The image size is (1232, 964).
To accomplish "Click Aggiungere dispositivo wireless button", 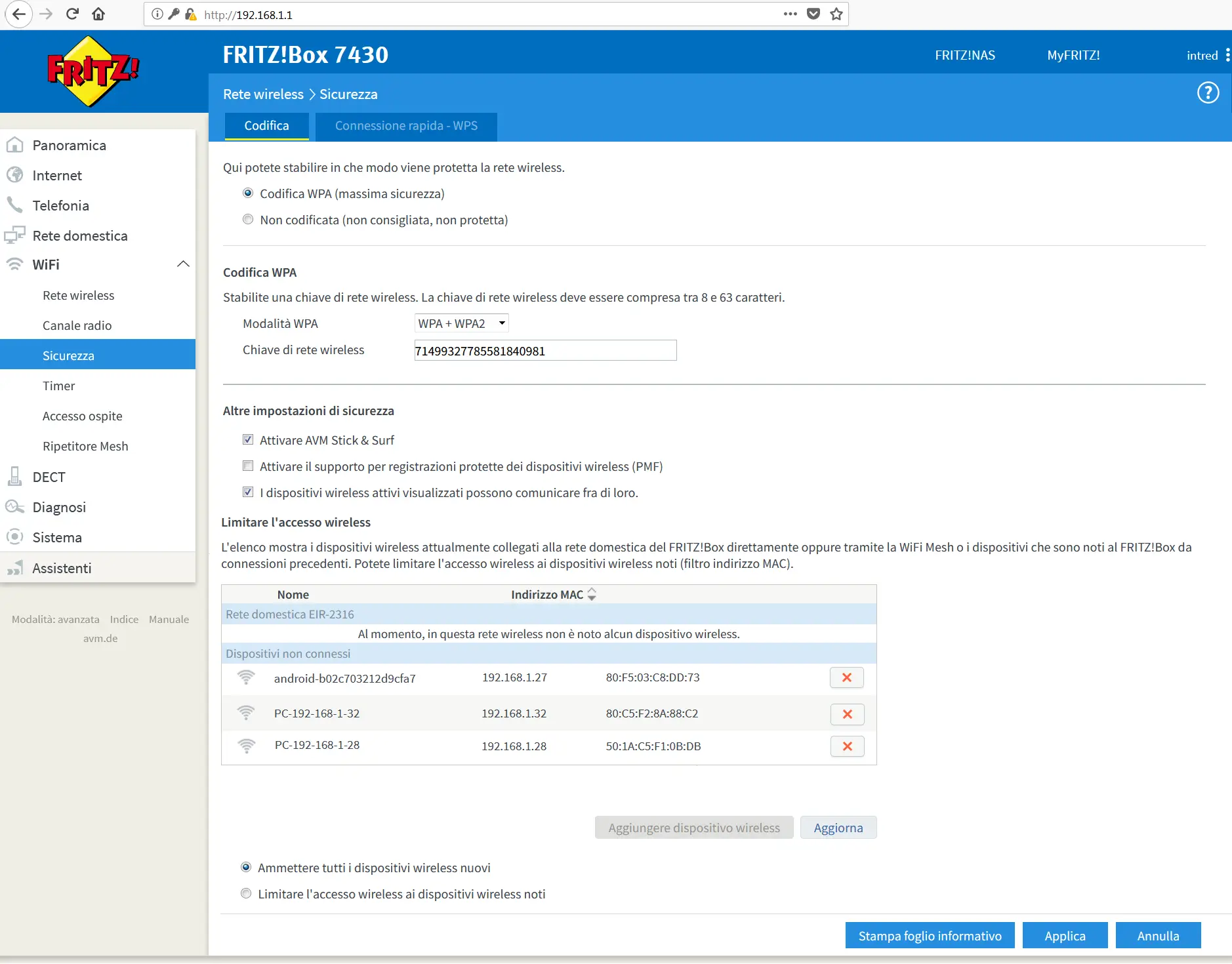I will click(x=694, y=828).
